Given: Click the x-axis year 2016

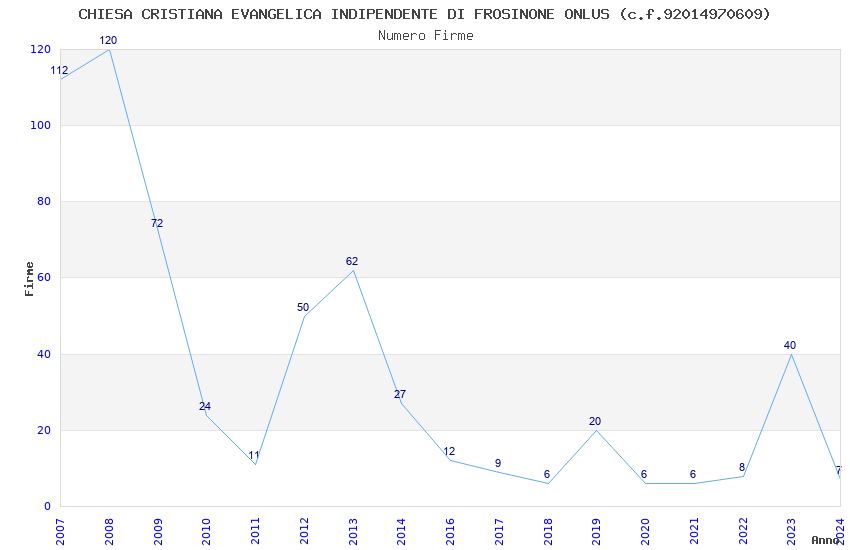Looking at the screenshot, I should click(x=450, y=532).
